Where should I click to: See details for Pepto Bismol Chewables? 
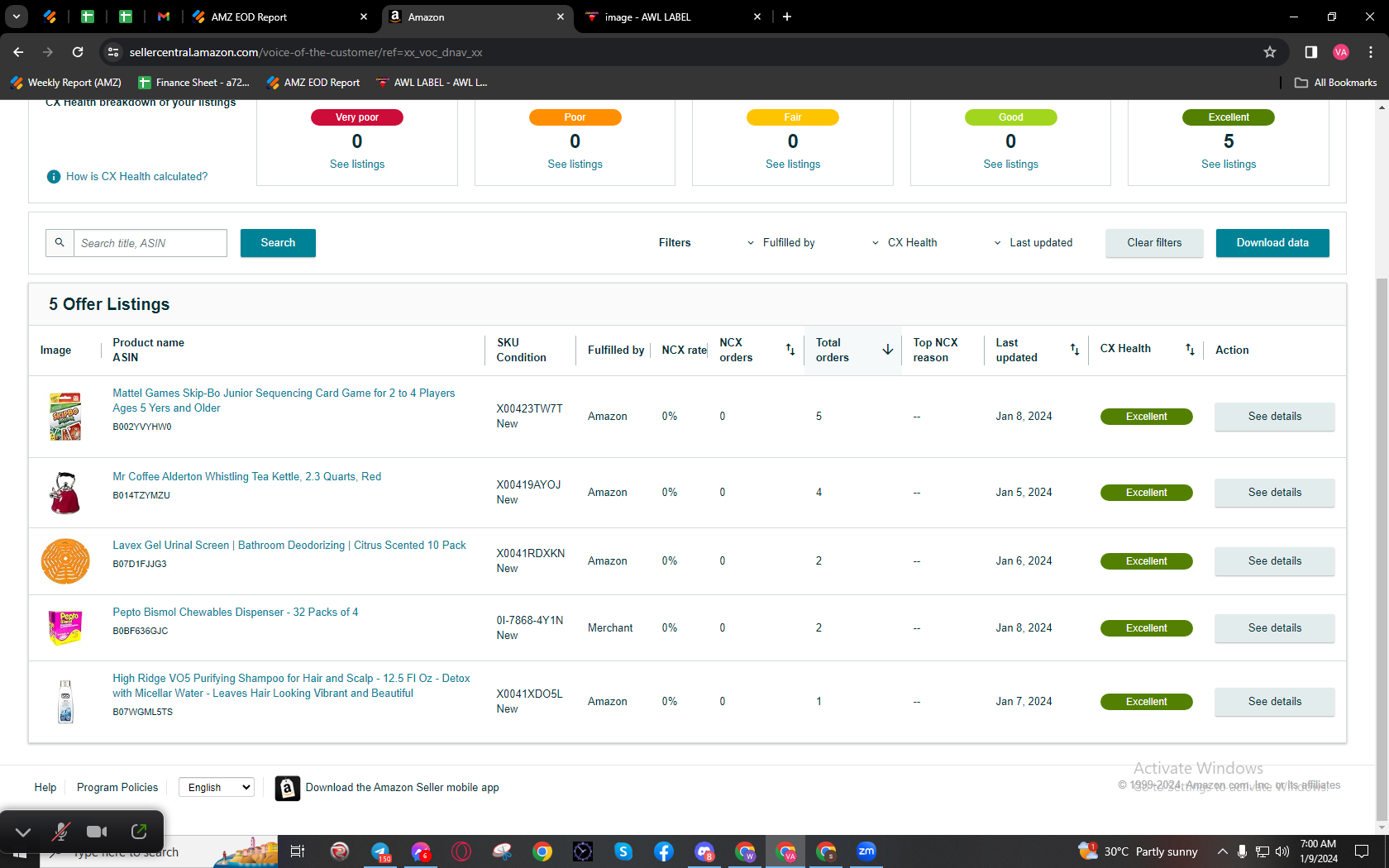(x=1274, y=628)
